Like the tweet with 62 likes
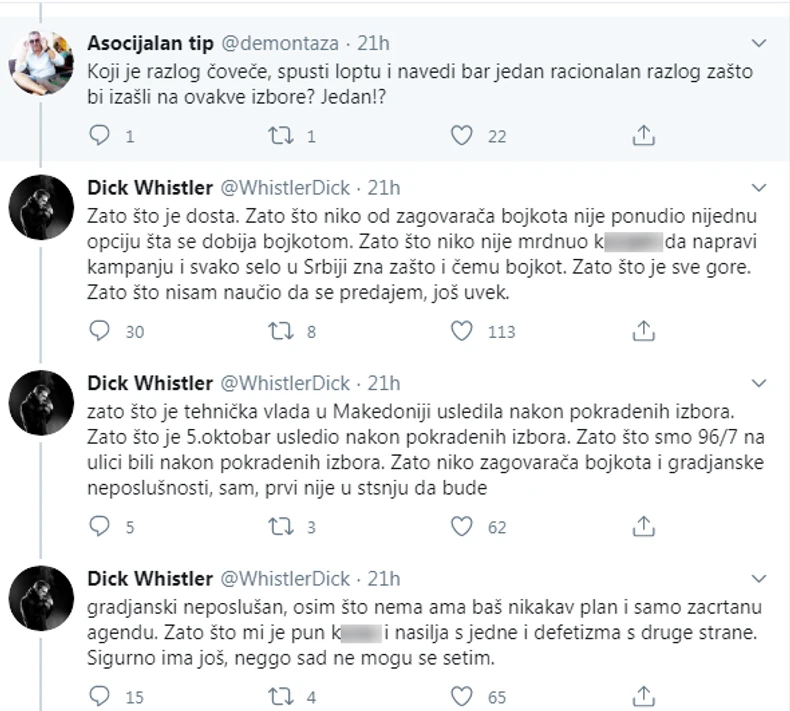 pos(461,527)
